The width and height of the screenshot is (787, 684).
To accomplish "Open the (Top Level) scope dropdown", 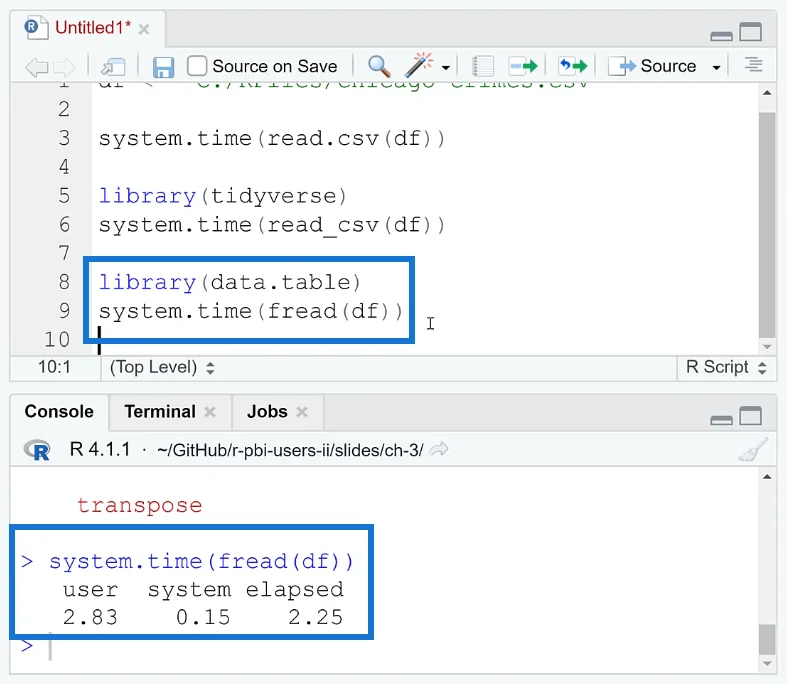I will (x=162, y=368).
